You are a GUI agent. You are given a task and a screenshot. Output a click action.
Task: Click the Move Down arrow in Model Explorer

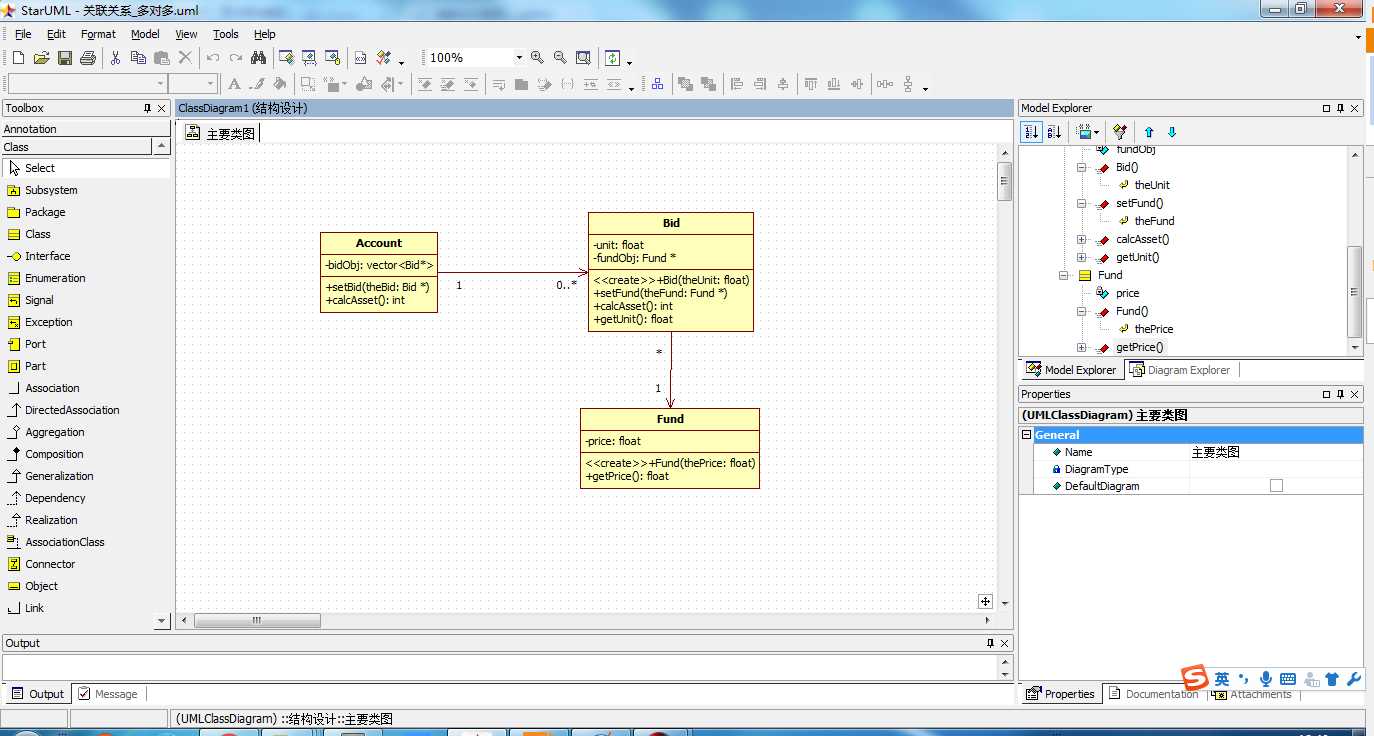(1172, 132)
